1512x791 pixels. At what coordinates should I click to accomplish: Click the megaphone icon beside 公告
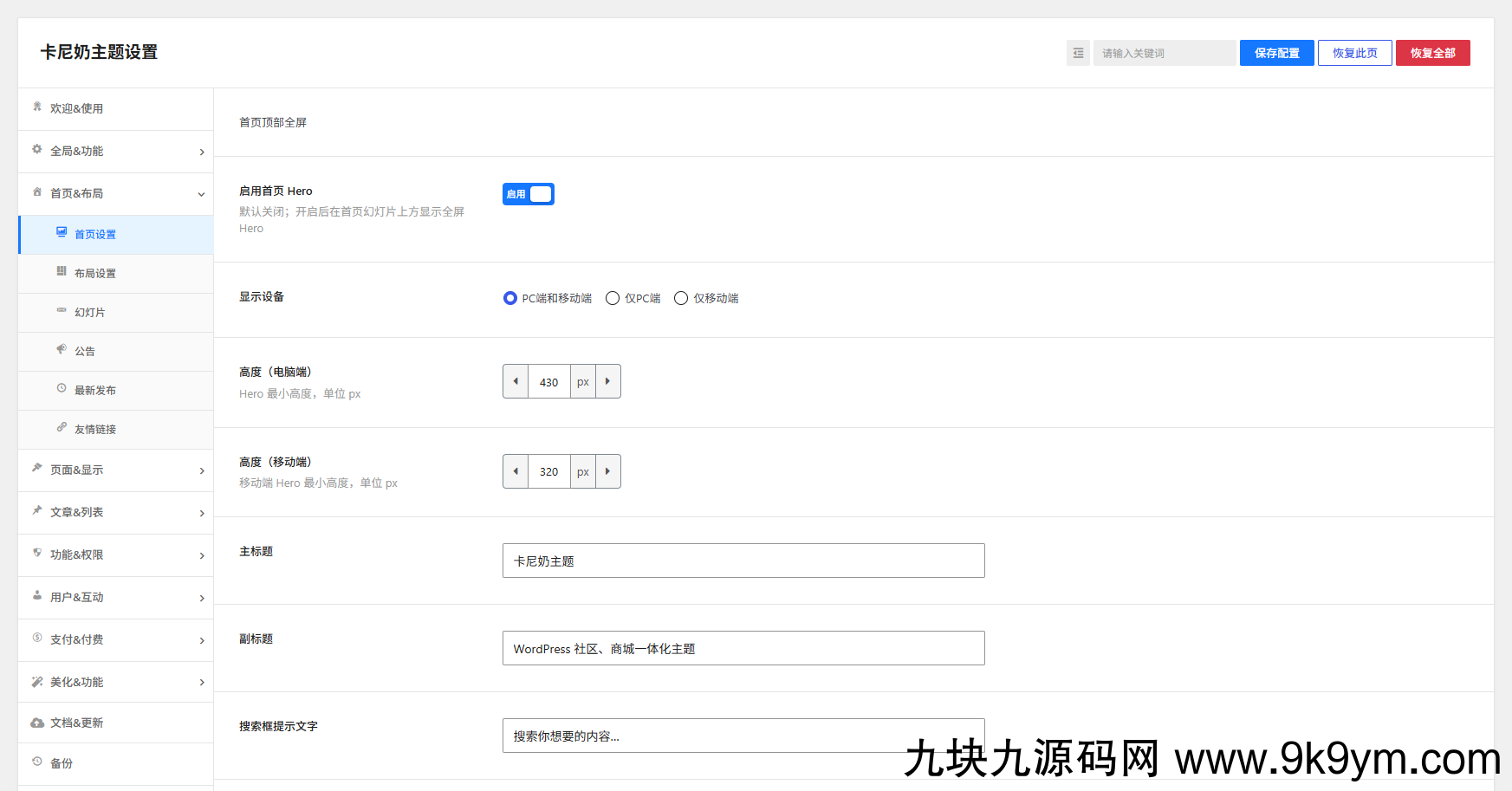[62, 349]
